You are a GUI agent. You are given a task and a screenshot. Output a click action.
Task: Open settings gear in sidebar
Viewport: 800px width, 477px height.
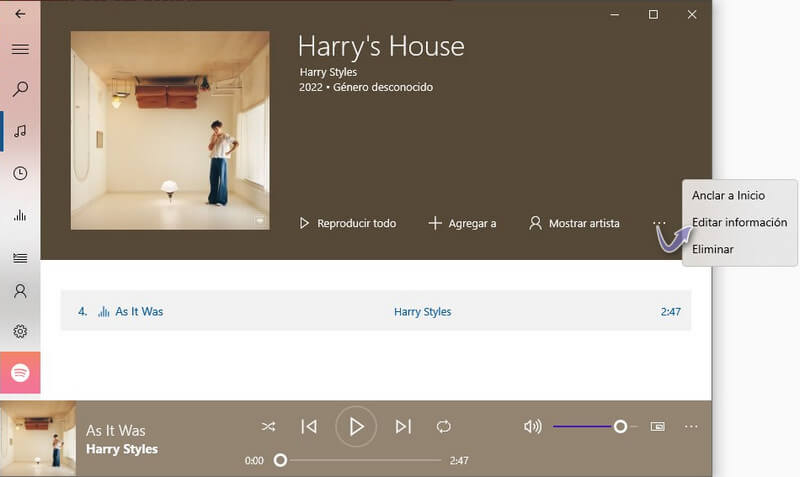pyautogui.click(x=20, y=332)
